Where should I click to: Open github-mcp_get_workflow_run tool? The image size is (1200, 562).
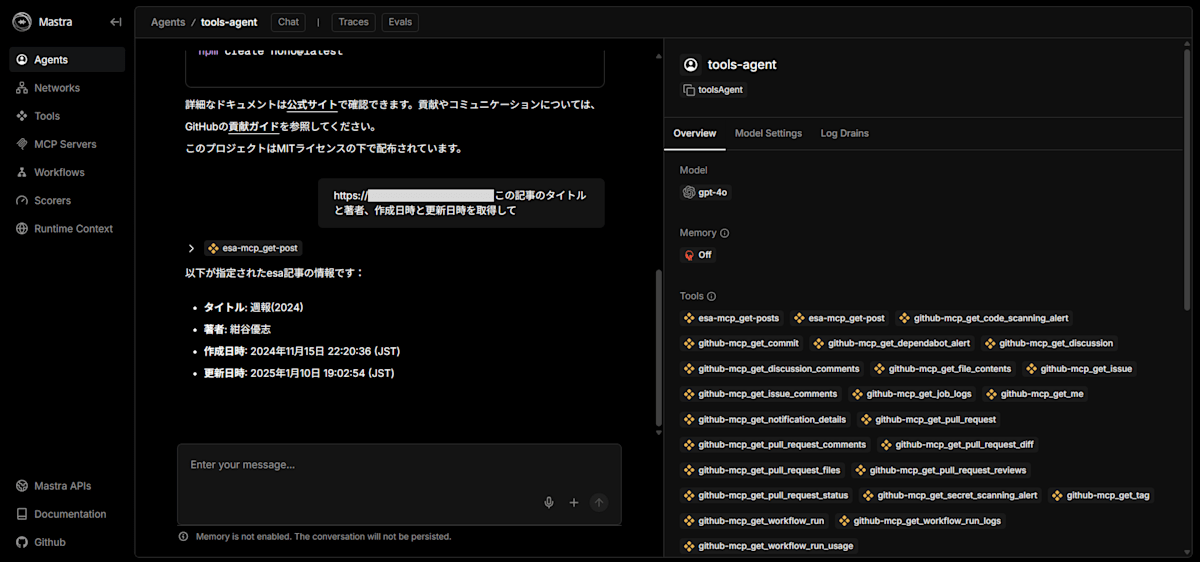(x=754, y=521)
